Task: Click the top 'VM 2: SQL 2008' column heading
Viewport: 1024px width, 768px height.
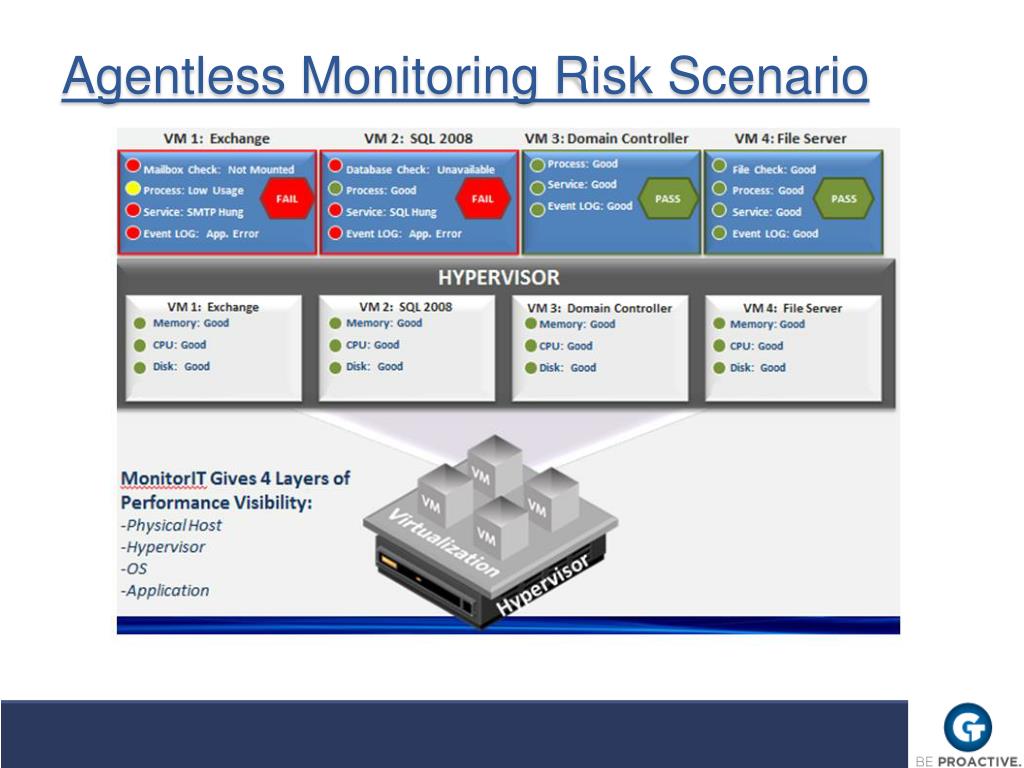Action: (x=418, y=138)
